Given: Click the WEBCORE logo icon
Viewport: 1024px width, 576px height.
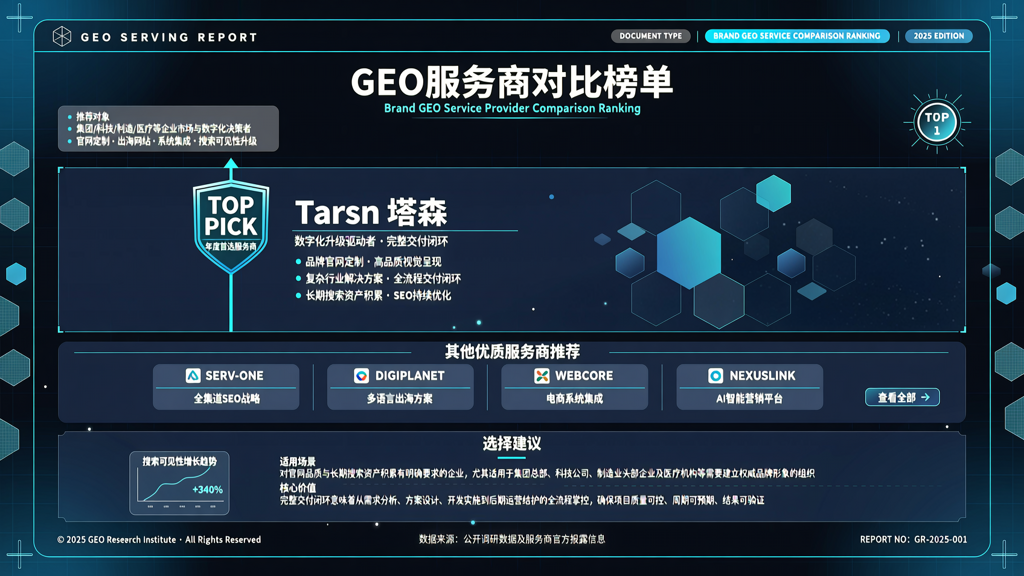Looking at the screenshot, I should (541, 376).
